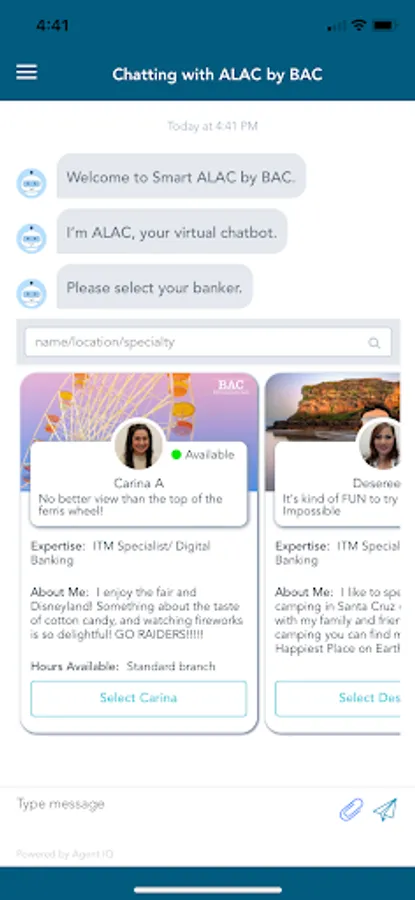Tap the paper plane send icon
This screenshot has height=900, width=415.
385,809
